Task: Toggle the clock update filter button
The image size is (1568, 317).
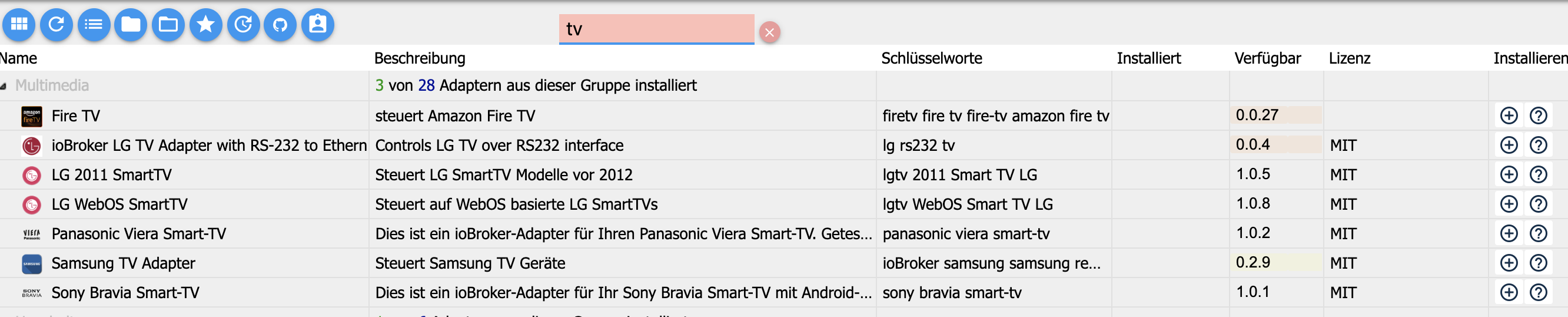Action: pyautogui.click(x=244, y=24)
